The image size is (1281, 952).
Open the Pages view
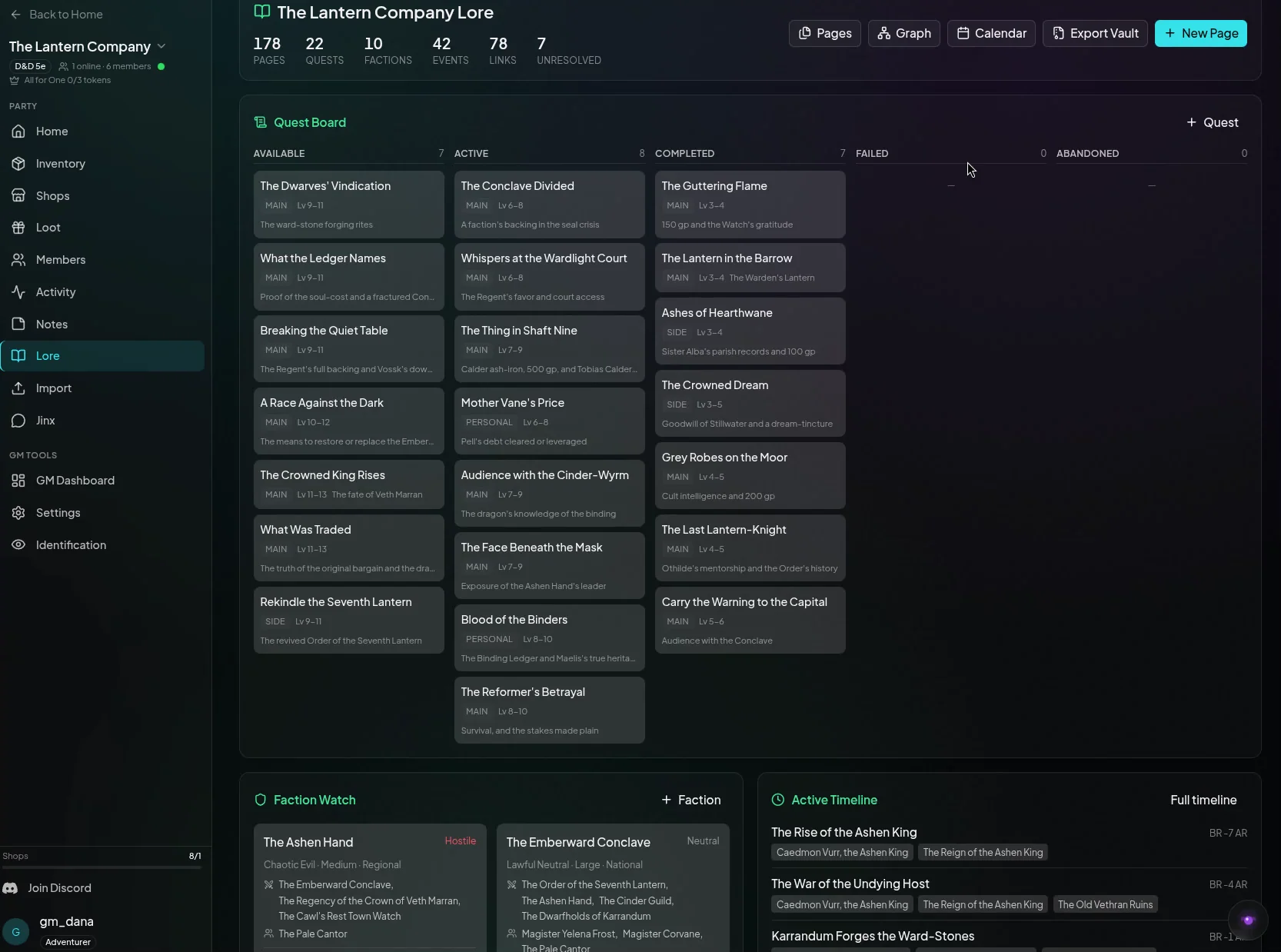825,33
